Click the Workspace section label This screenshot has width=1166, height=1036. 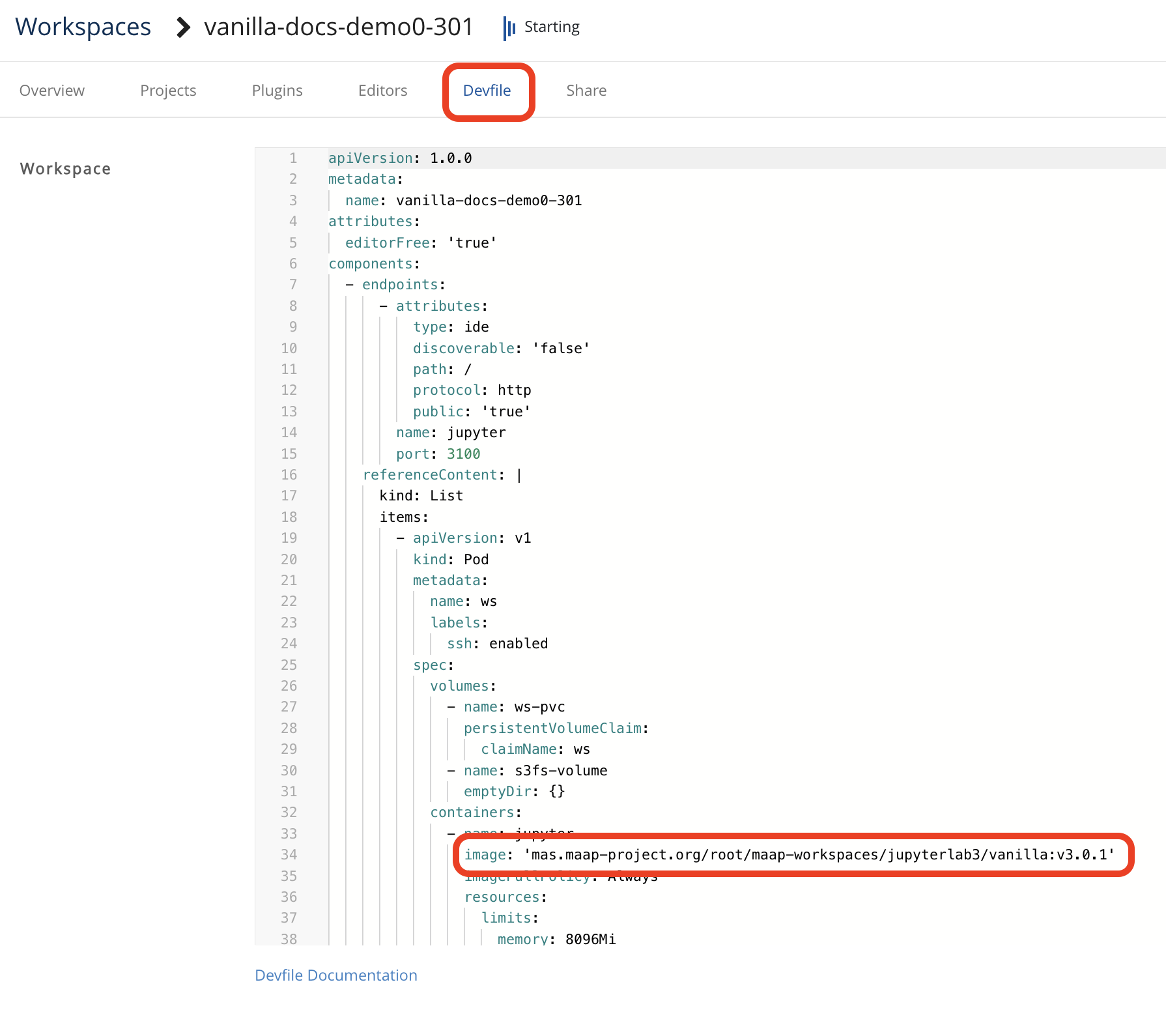click(66, 169)
